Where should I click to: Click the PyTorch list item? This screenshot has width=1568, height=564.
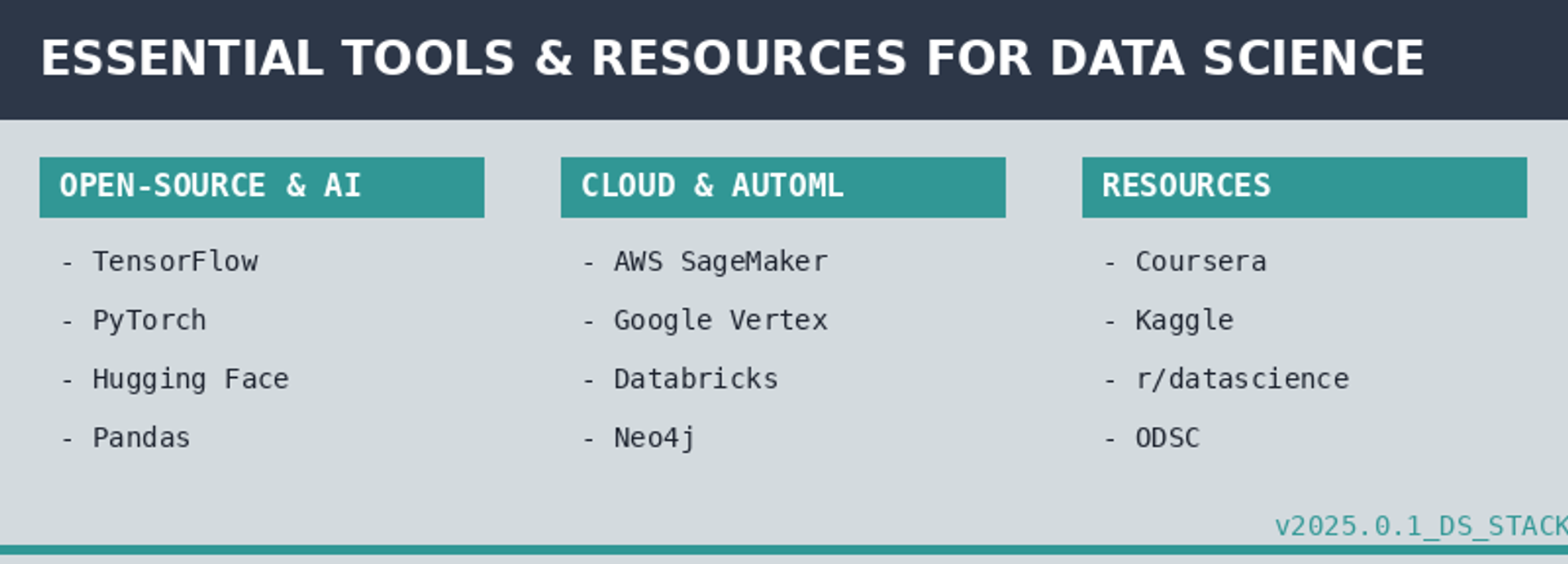click(134, 320)
